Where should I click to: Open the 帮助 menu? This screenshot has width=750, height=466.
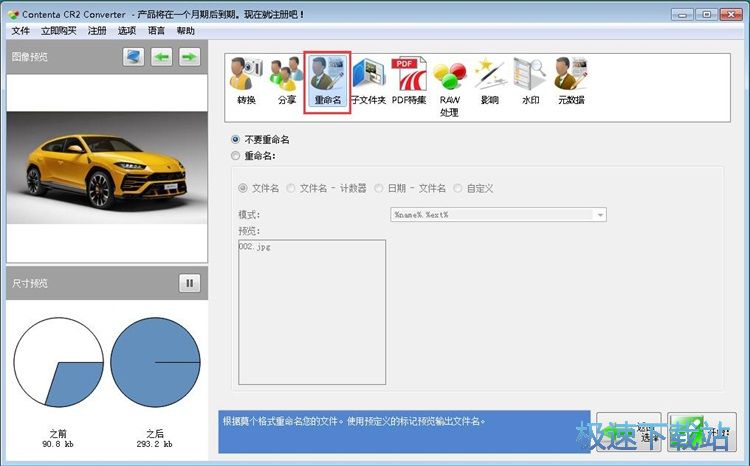[186, 31]
